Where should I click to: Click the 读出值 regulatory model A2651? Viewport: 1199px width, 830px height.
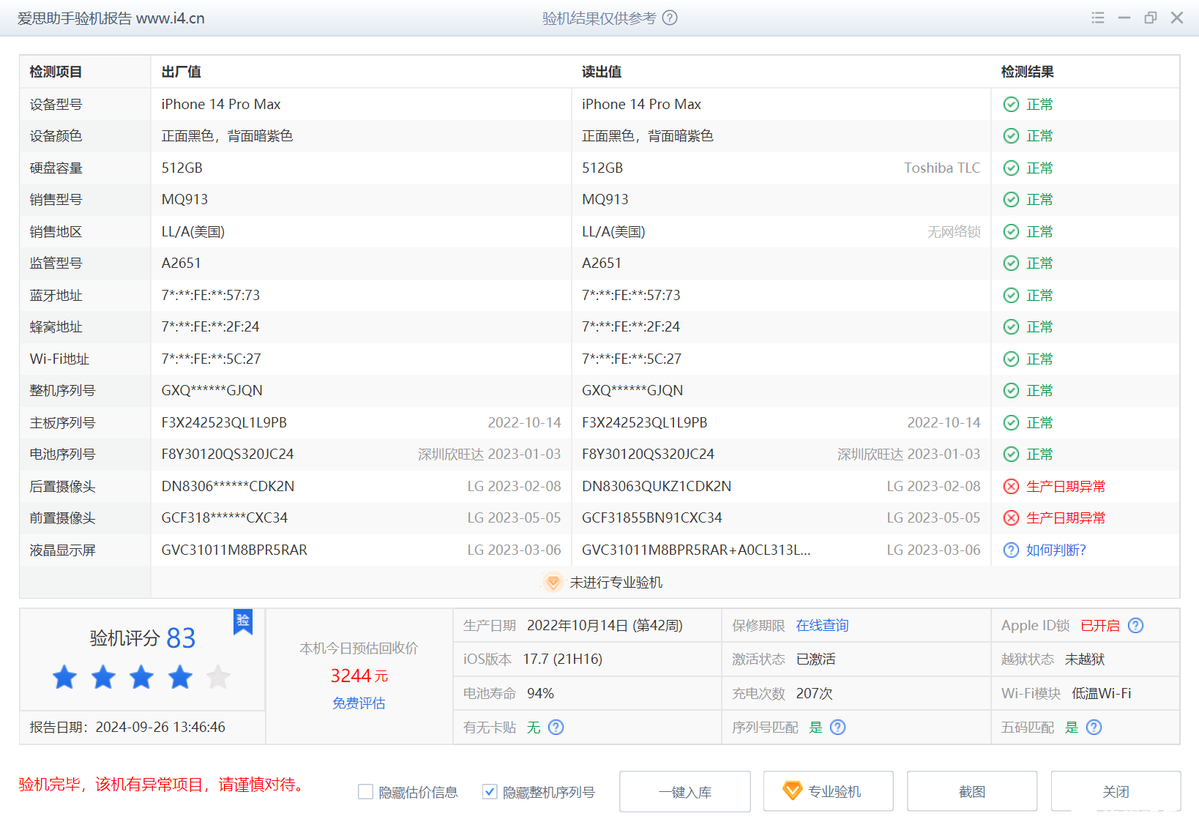(x=602, y=263)
